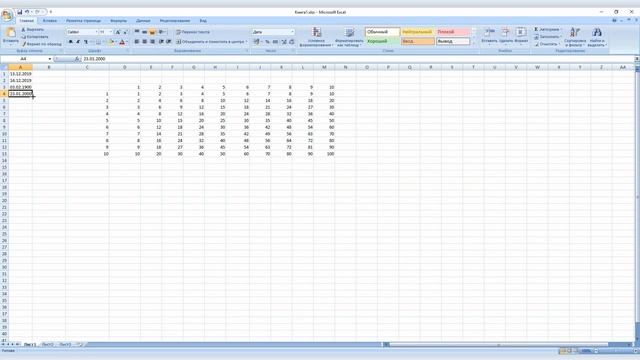Toggle underline formatting

86,42
